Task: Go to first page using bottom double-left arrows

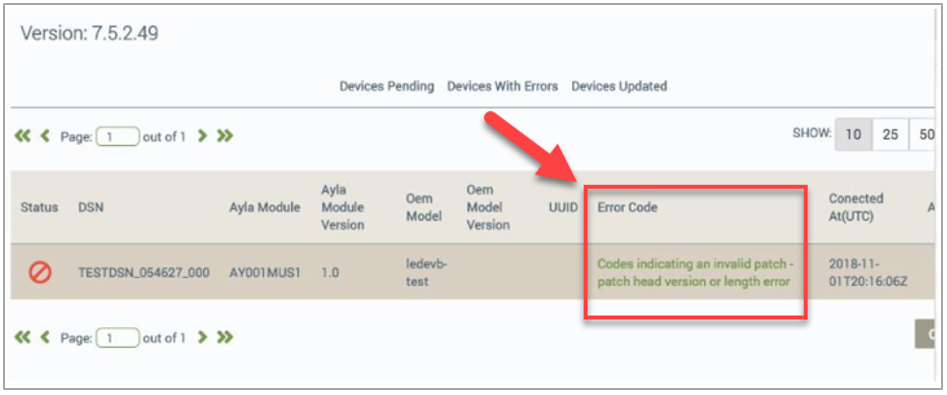Action: (x=22, y=337)
